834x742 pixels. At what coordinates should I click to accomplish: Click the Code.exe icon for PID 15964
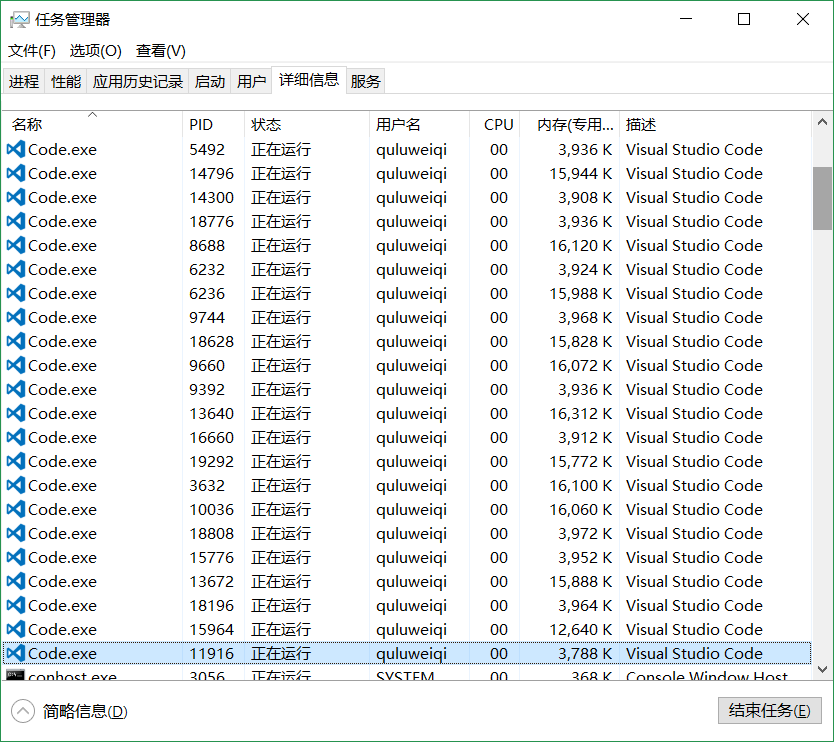point(18,629)
